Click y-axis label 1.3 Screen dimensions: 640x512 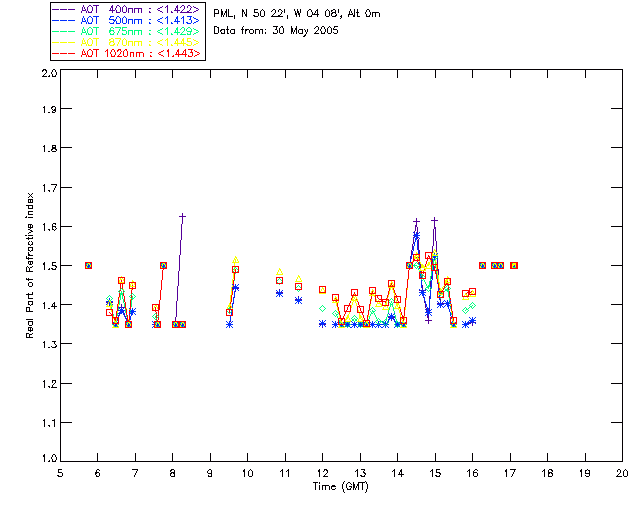tap(49, 344)
